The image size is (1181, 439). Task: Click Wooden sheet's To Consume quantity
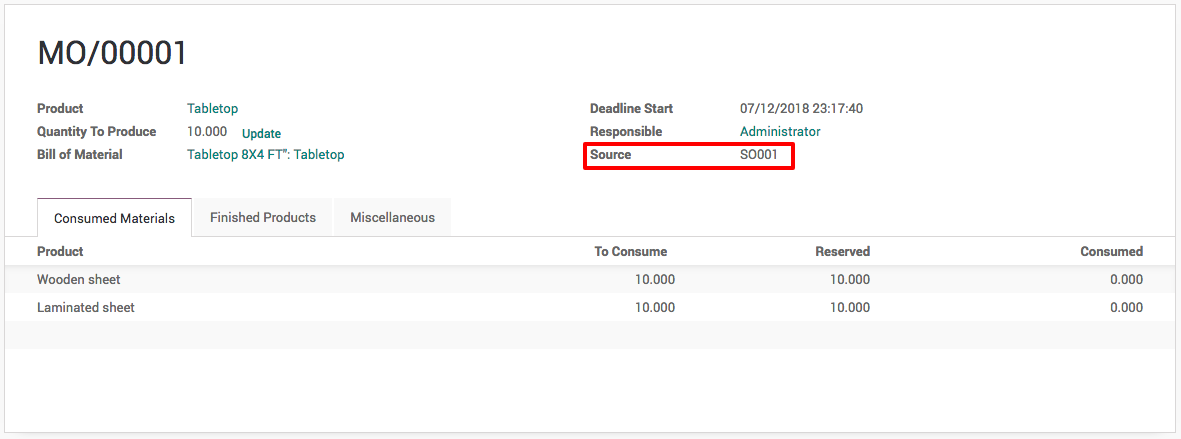click(x=654, y=279)
